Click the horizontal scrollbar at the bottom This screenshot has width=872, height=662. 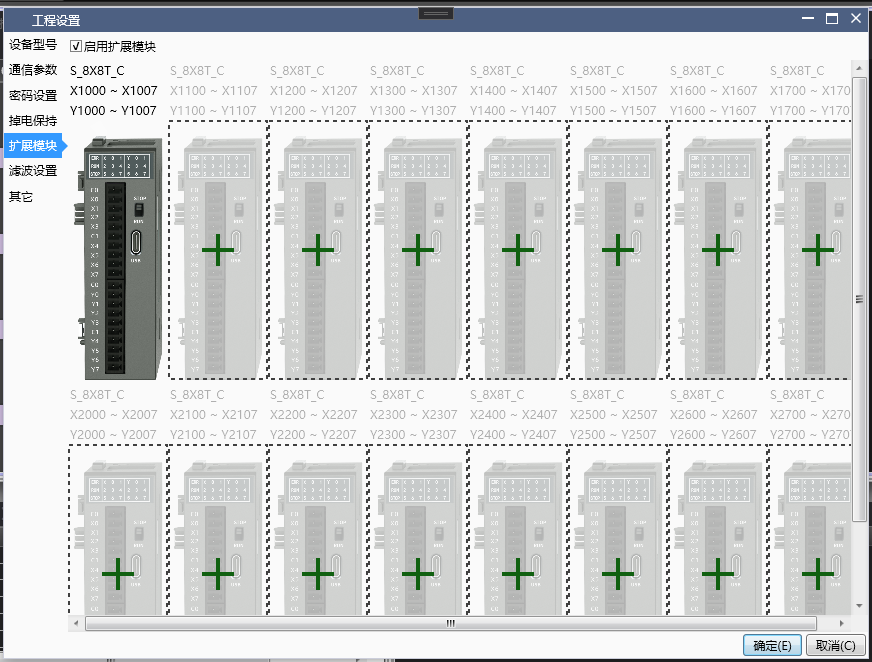click(x=450, y=623)
